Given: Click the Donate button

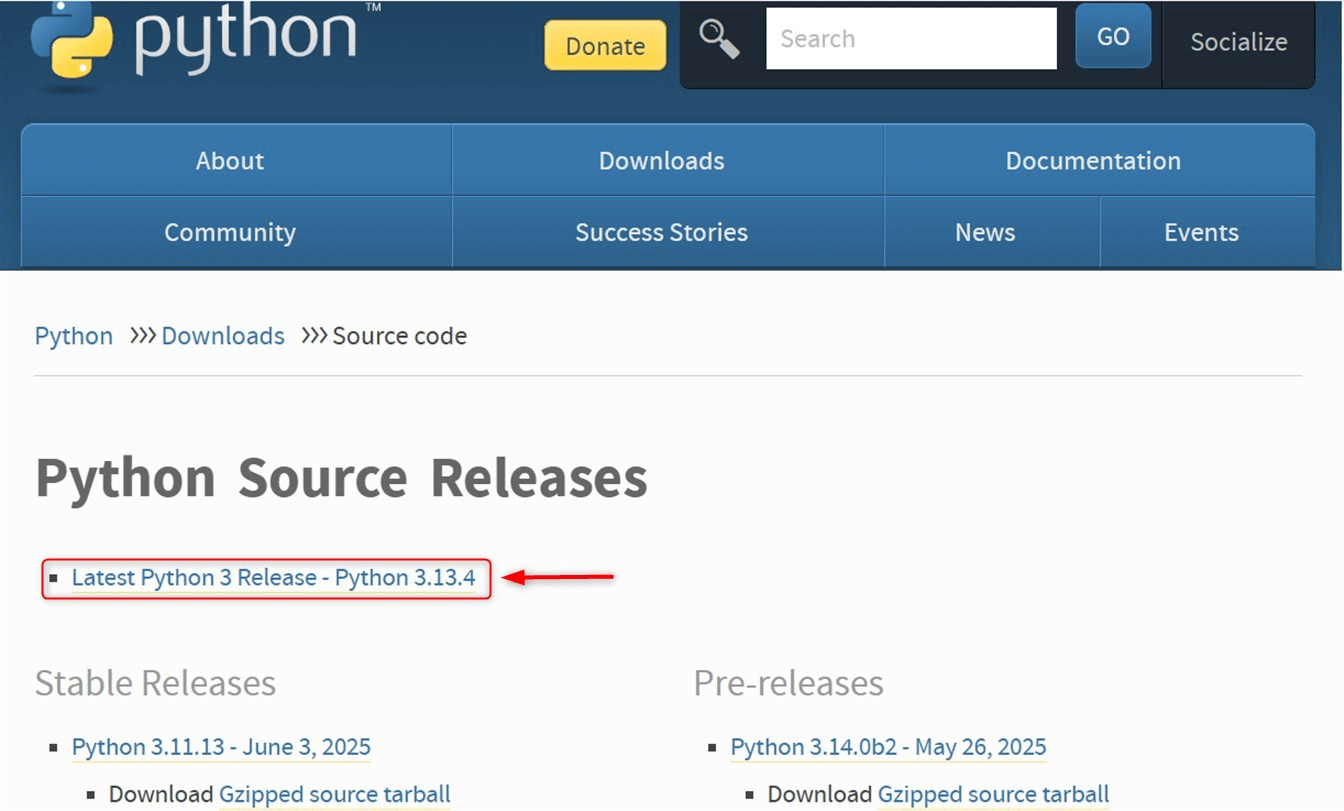Looking at the screenshot, I should coord(605,46).
